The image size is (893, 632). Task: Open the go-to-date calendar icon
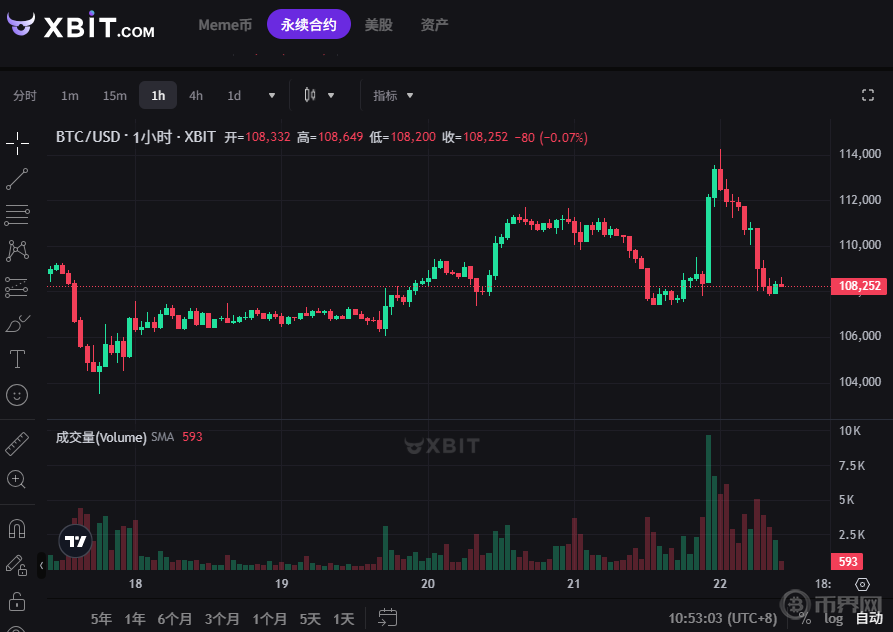388,618
